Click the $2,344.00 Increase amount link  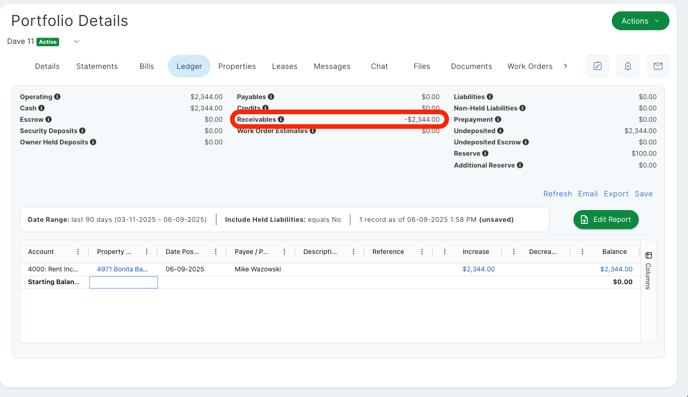pos(479,269)
